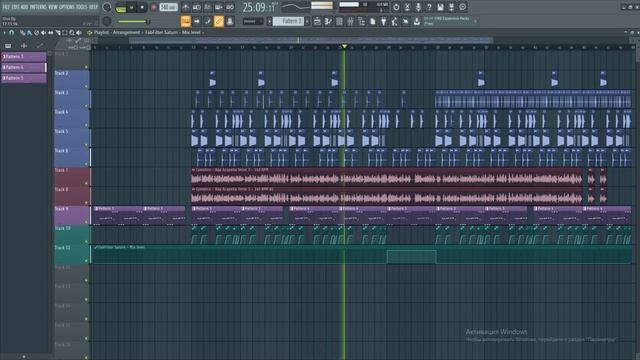Click the auto scrolling arrow icon
The height and width of the screenshot is (360, 640).
(197, 22)
